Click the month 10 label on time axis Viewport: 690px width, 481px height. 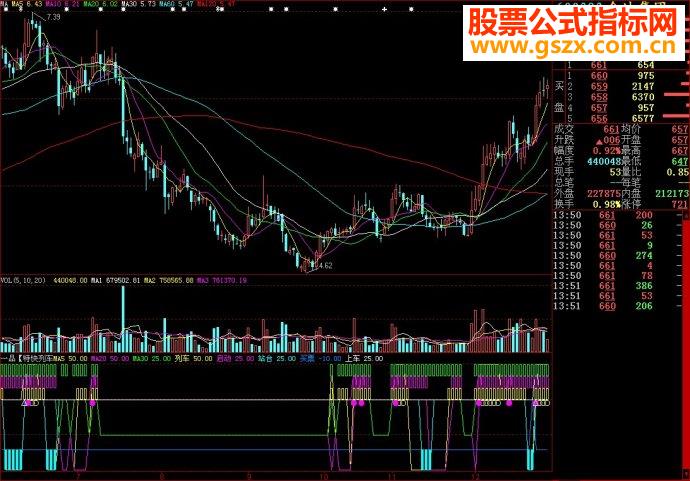tap(323, 476)
